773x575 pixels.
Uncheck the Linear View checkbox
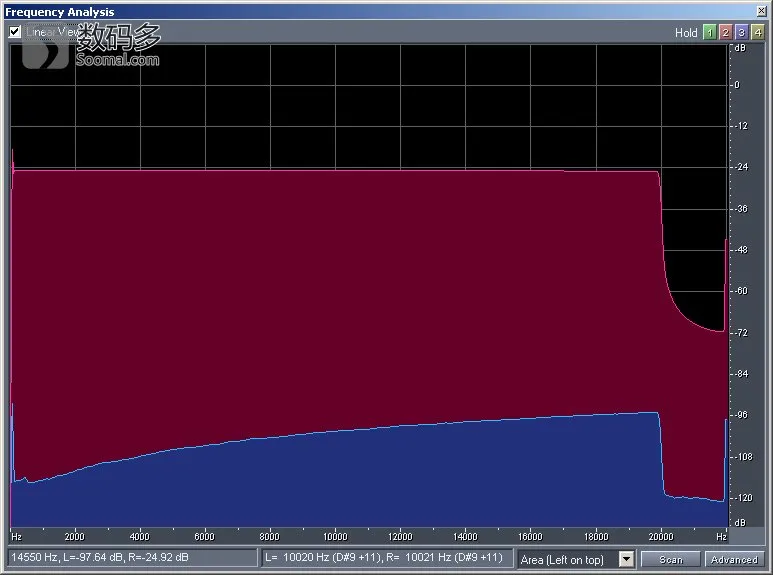pyautogui.click(x=15, y=32)
